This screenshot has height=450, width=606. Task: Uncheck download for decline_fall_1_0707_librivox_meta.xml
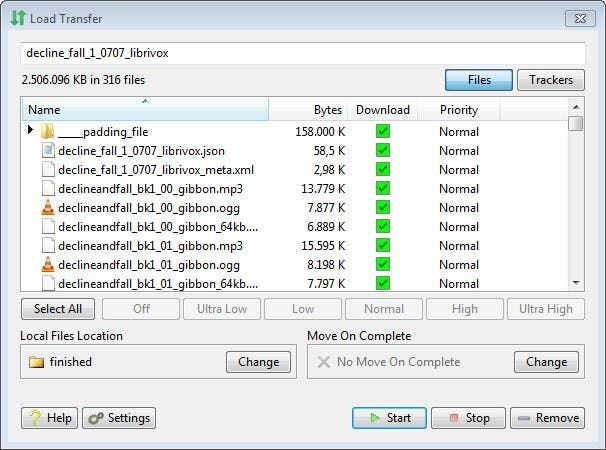point(383,169)
